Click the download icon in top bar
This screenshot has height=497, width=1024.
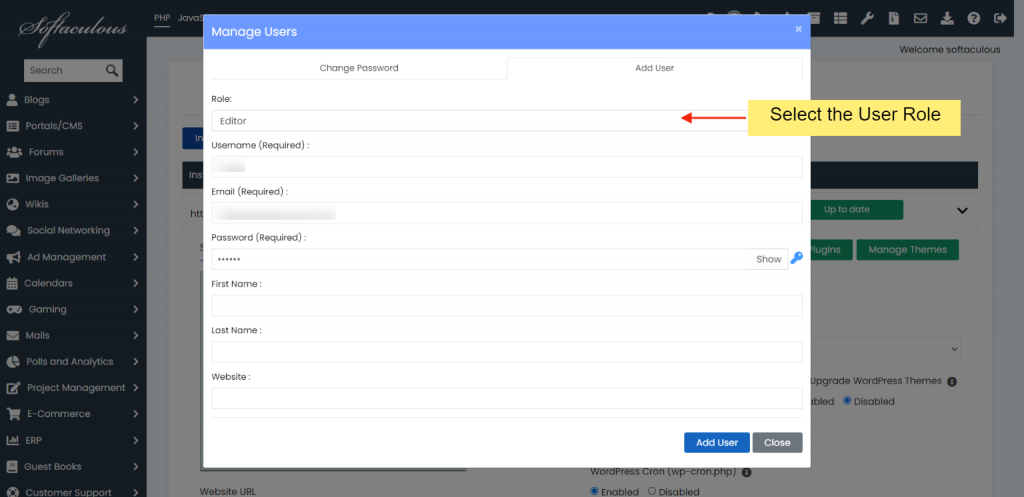point(947,18)
